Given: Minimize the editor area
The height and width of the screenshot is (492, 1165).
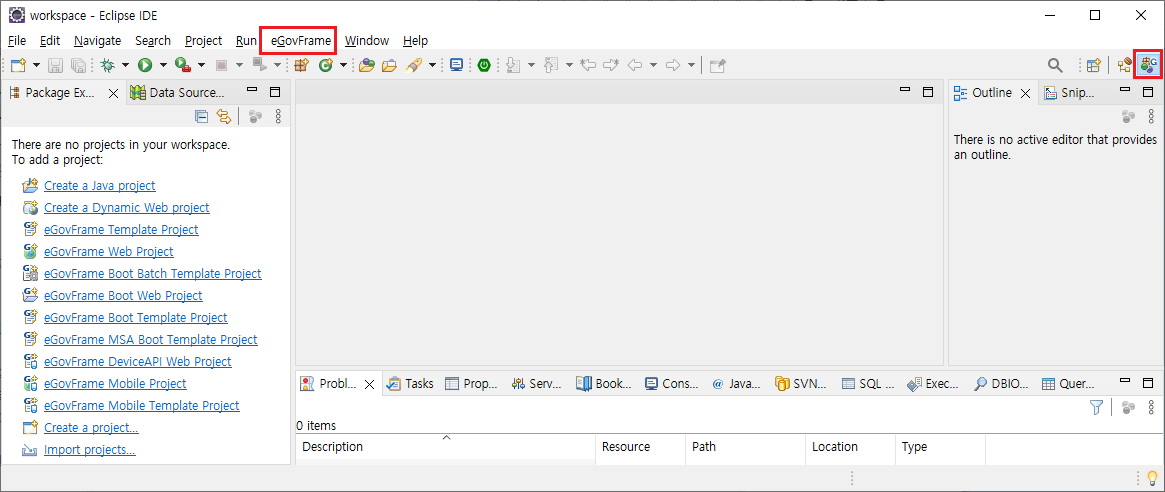Looking at the screenshot, I should (905, 91).
